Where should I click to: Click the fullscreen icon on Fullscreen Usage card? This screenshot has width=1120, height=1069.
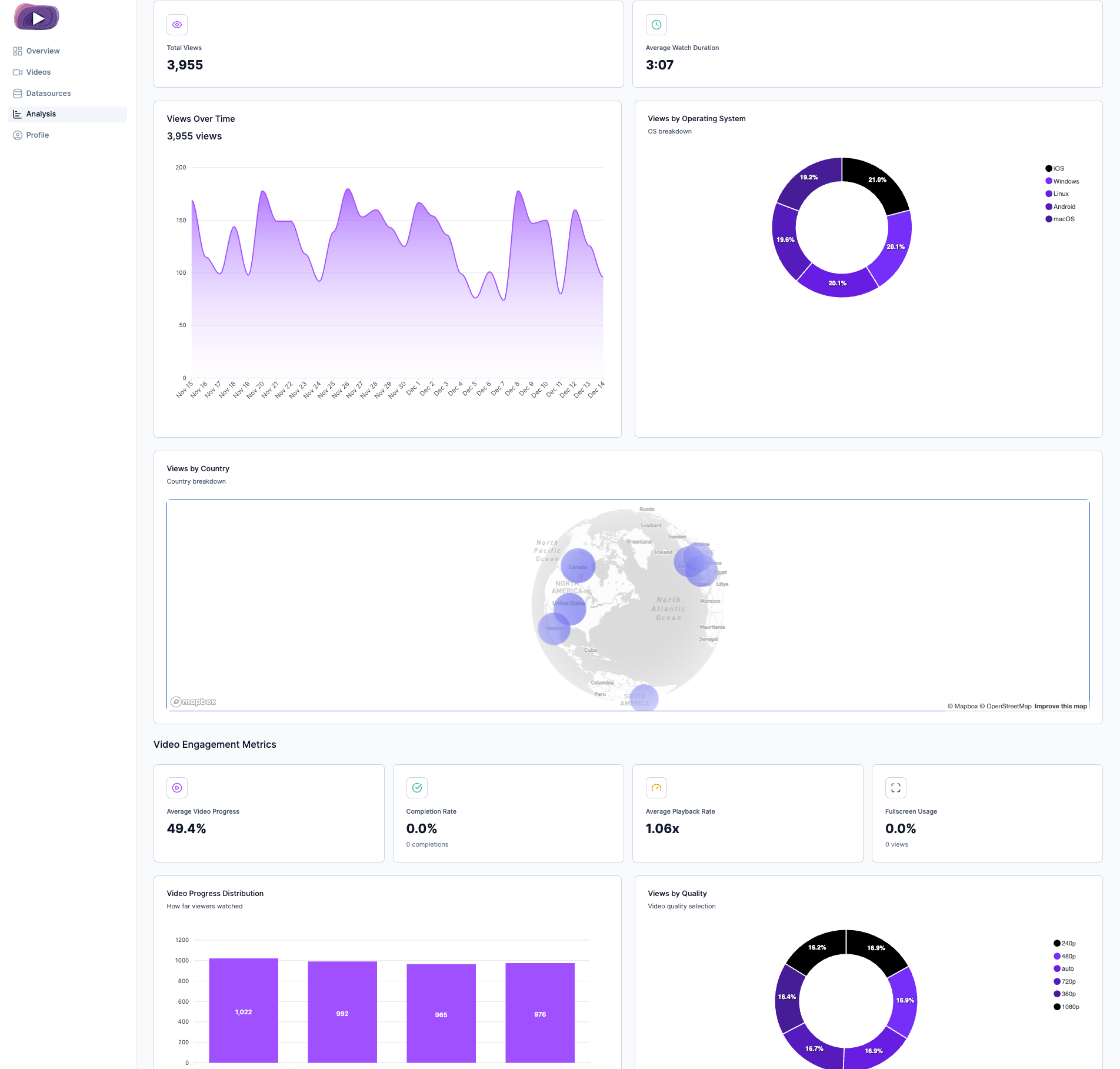[896, 788]
